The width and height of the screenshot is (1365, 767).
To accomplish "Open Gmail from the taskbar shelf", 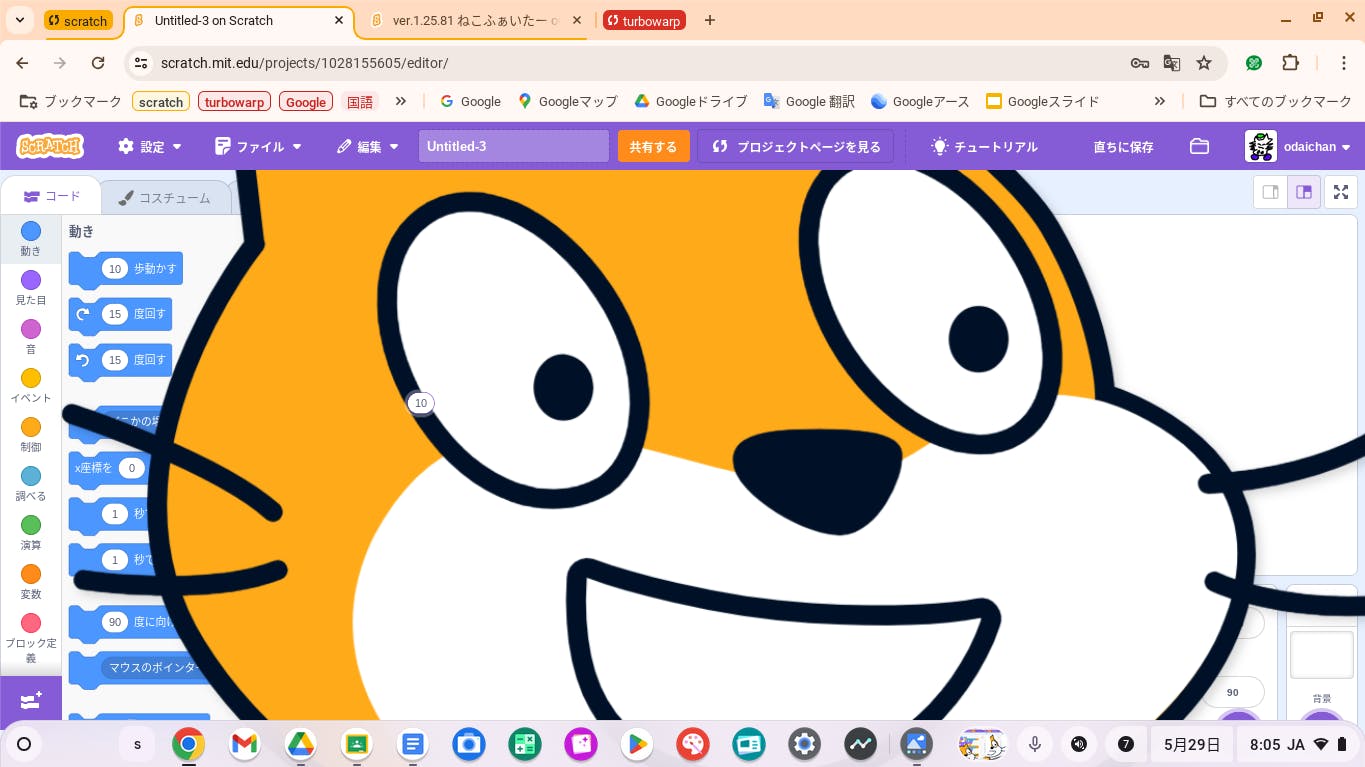I will click(x=244, y=744).
